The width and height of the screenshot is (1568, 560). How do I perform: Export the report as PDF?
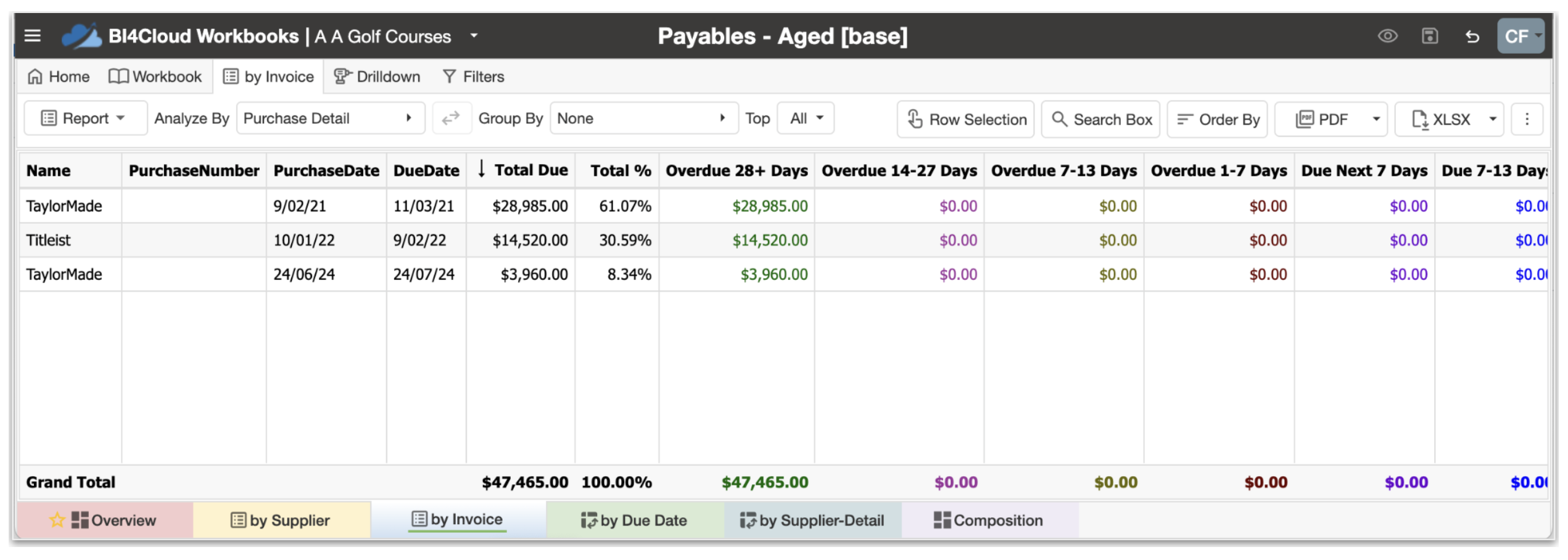(x=1321, y=119)
